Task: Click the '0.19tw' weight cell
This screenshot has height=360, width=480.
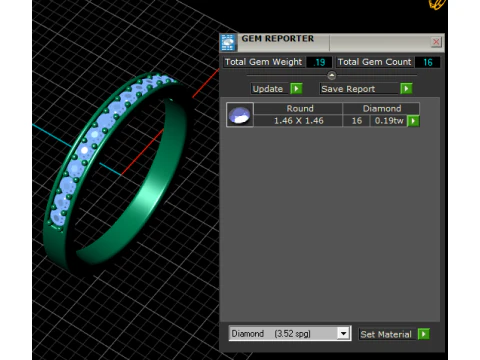Action: [x=389, y=121]
